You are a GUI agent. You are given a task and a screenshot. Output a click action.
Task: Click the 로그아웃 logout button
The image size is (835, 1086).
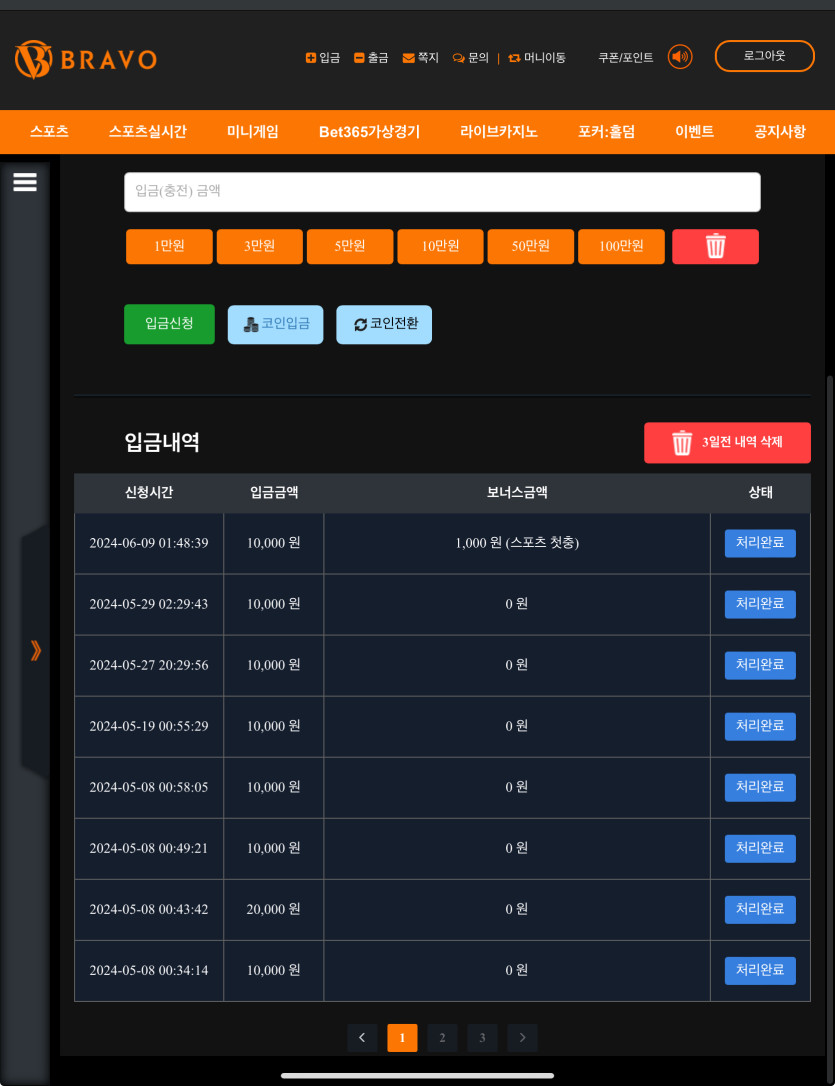click(x=764, y=56)
